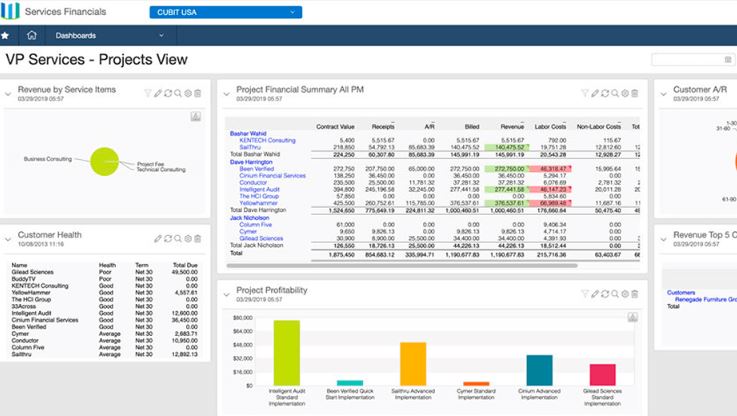
Task: Click the dashboard search field at top right
Action: coord(692,60)
